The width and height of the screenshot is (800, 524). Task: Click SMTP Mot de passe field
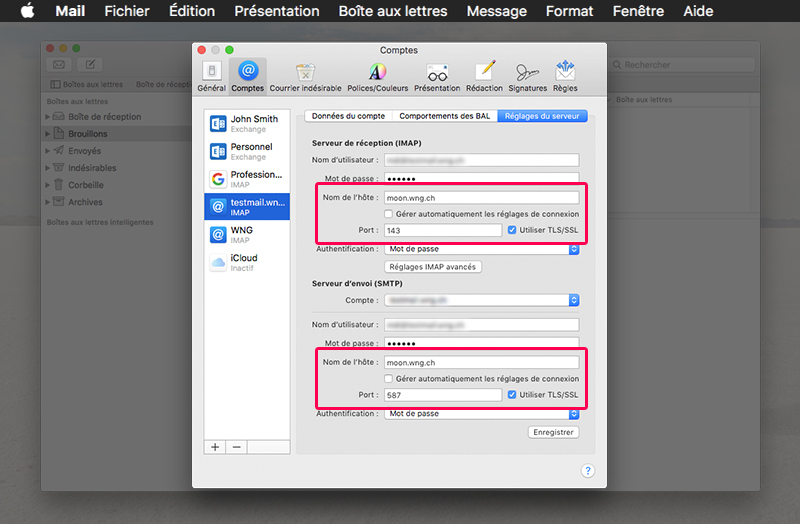(x=482, y=343)
